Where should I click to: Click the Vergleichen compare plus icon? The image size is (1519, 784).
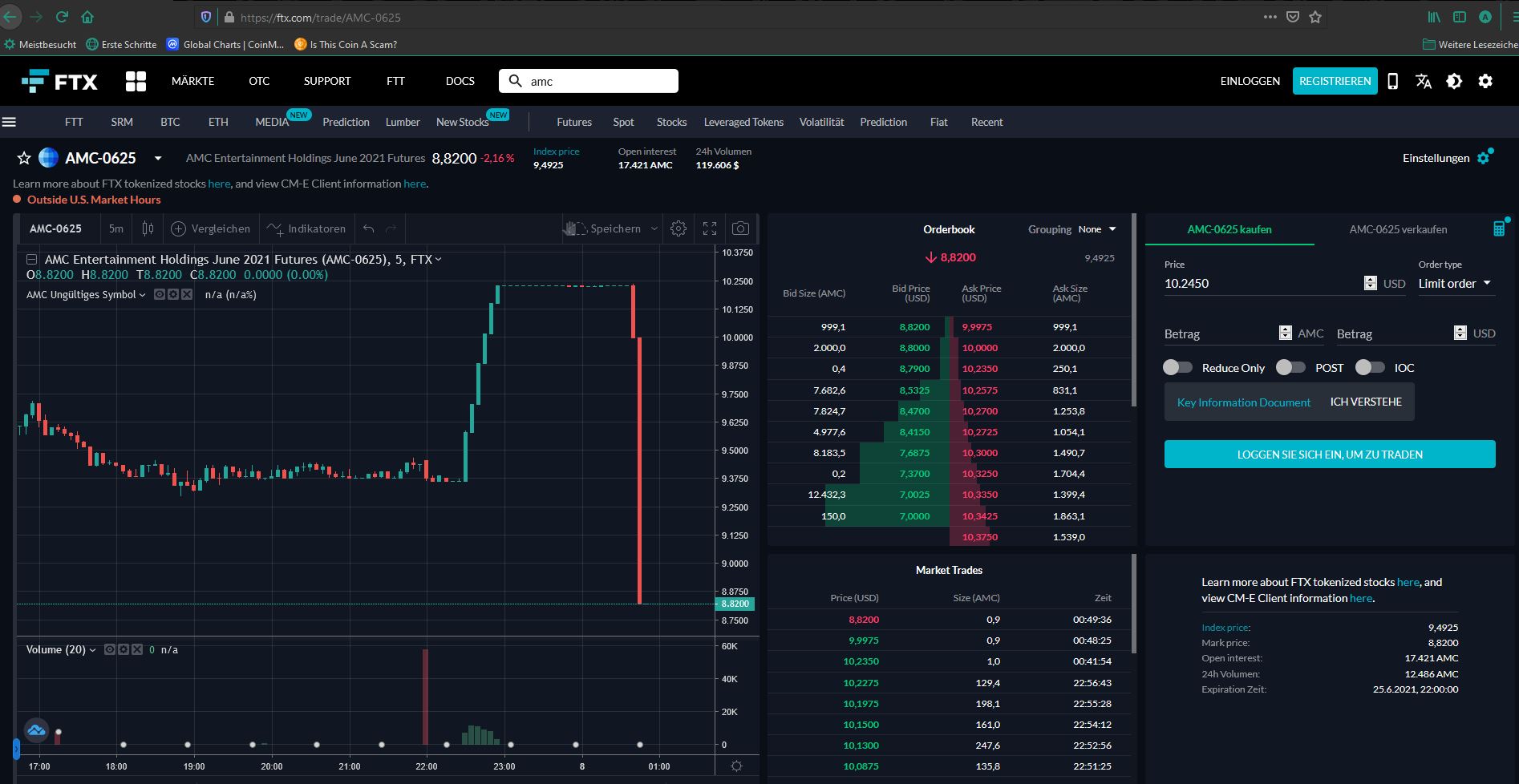179,228
